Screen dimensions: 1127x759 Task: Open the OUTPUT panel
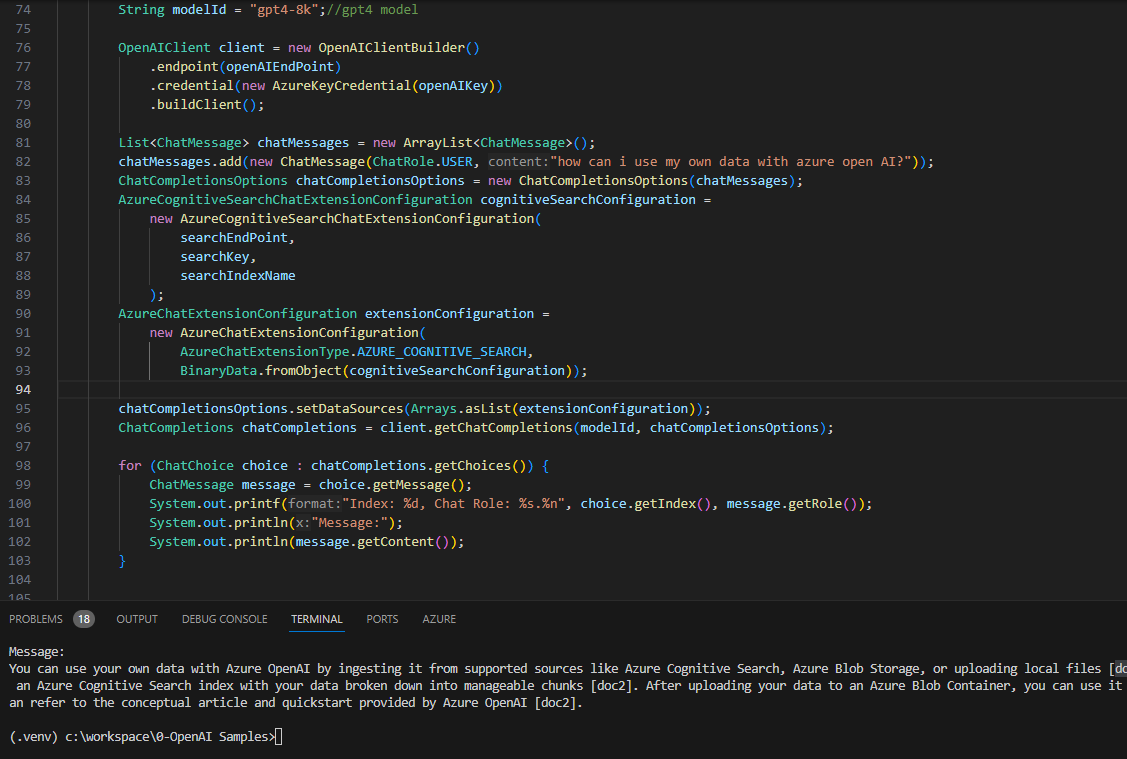pyautogui.click(x=136, y=618)
